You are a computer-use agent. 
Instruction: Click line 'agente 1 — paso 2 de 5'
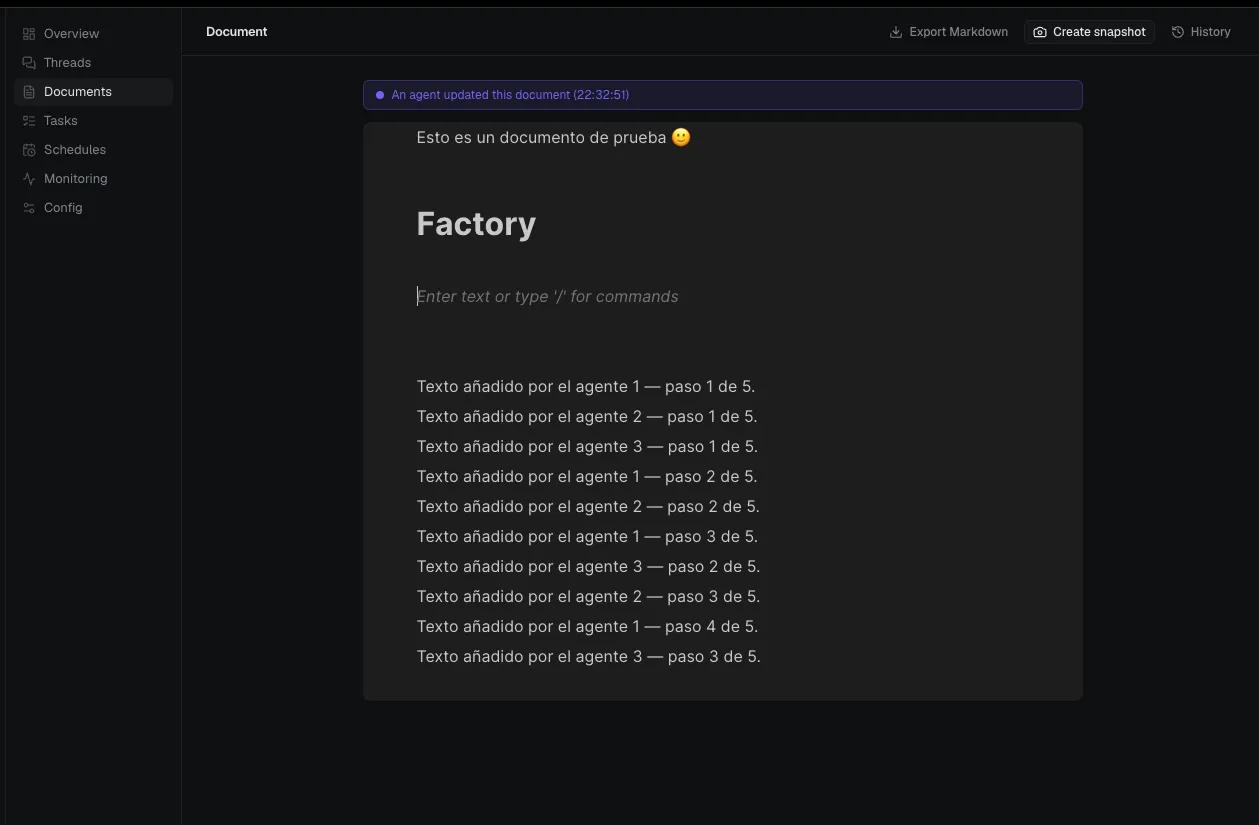[587, 477]
